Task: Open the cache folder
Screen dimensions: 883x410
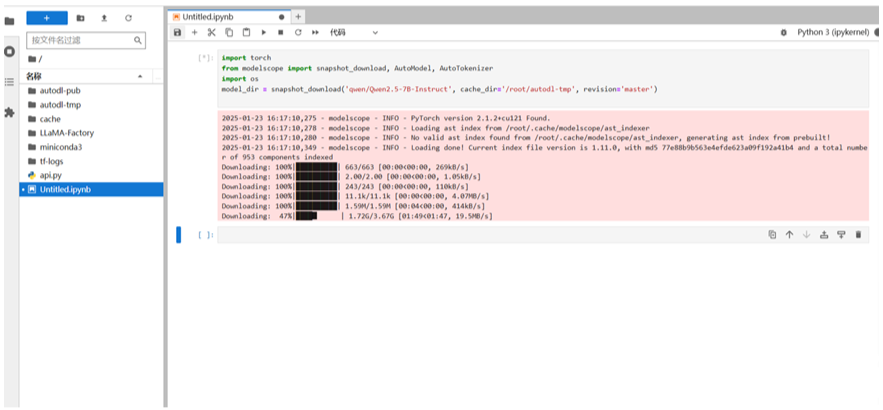Action: pos(91,119)
